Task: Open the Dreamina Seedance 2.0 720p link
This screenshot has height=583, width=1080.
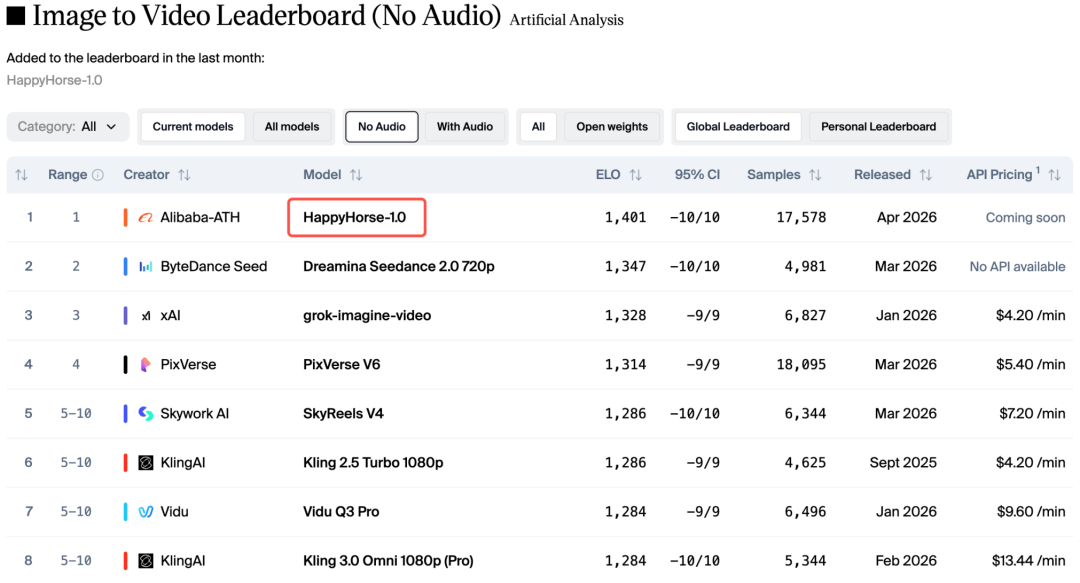Action: tap(399, 267)
